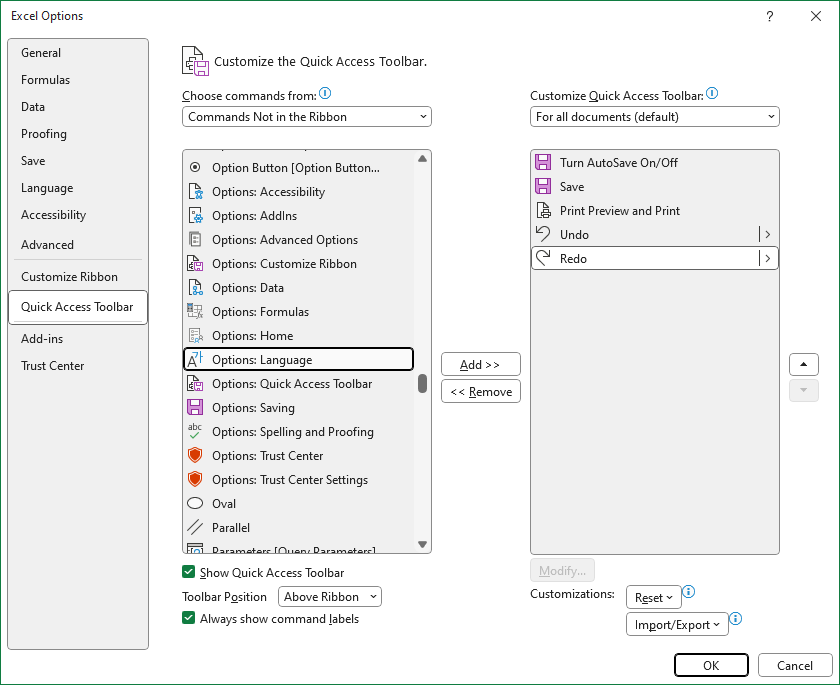This screenshot has width=840, height=685.
Task: Open the For all documents (default) dropdown
Action: click(655, 117)
